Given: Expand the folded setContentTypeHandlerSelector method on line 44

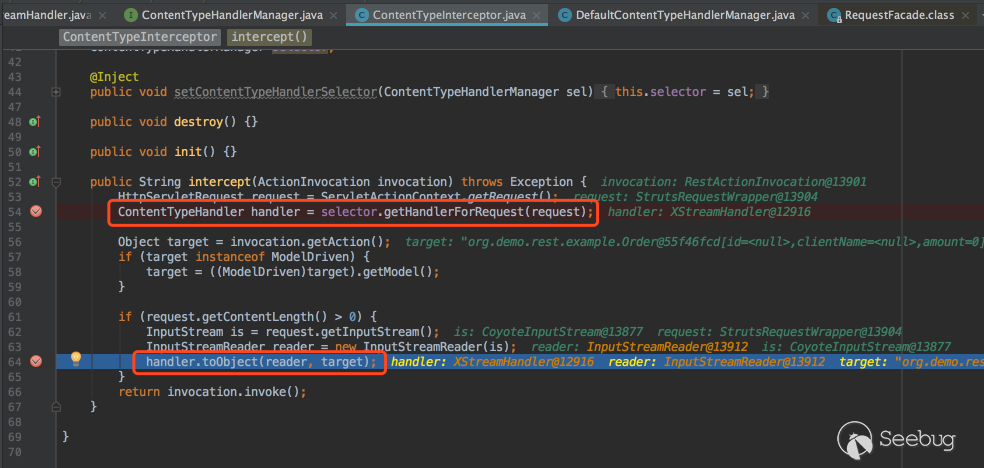Looking at the screenshot, I should (x=56, y=92).
